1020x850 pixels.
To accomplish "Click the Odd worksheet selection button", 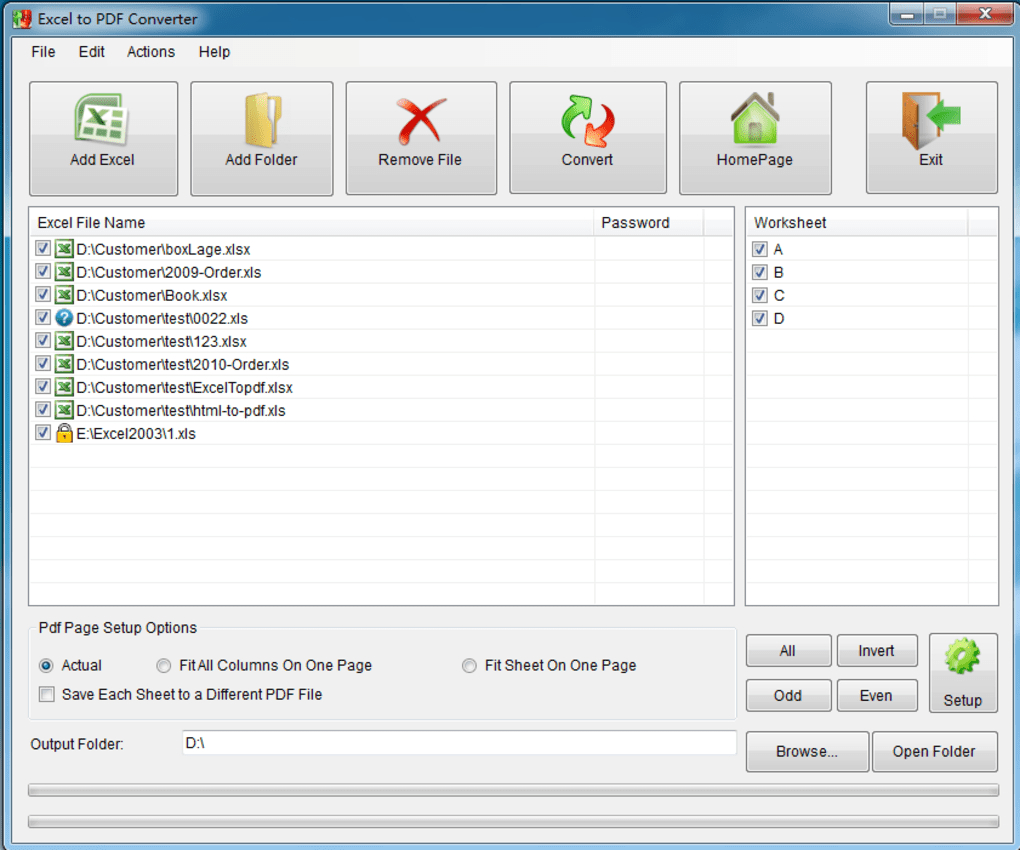I will 788,695.
